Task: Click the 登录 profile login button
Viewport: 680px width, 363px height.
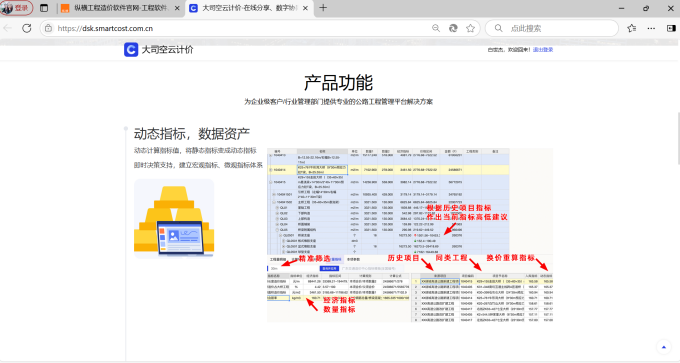Action: (16, 8)
